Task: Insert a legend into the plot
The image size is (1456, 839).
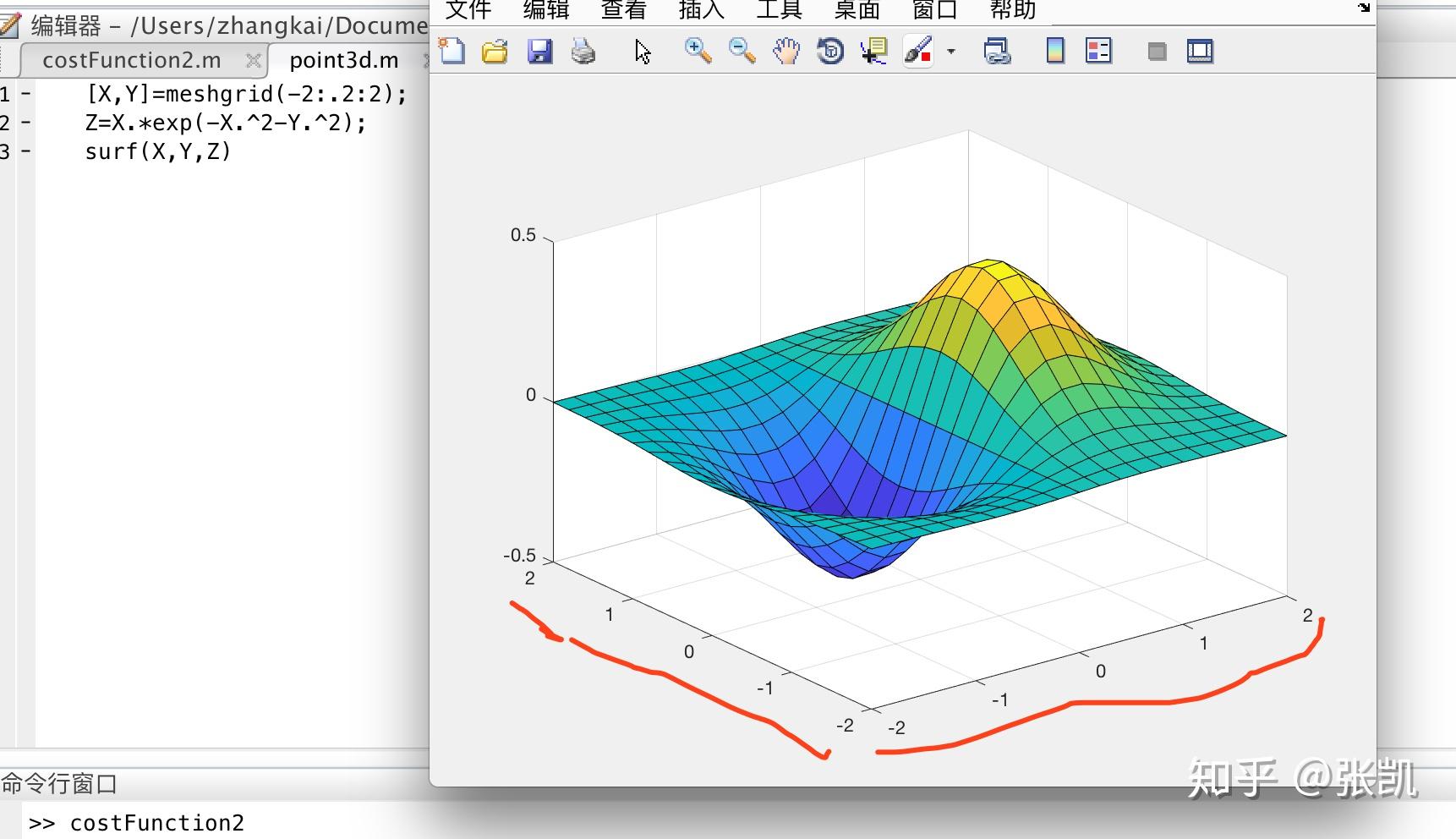Action: [1097, 51]
